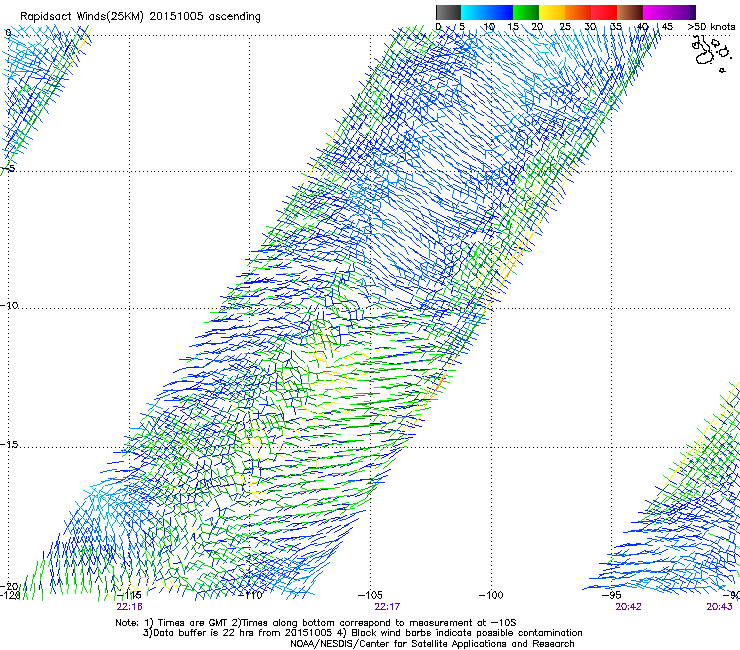The image size is (740, 650).
Task: Pick the red 30–35 knots legend swatch
Action: [x=604, y=12]
